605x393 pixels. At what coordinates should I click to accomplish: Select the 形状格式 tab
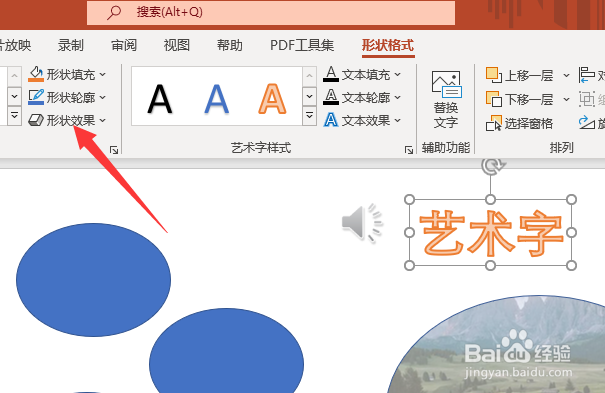pos(388,46)
